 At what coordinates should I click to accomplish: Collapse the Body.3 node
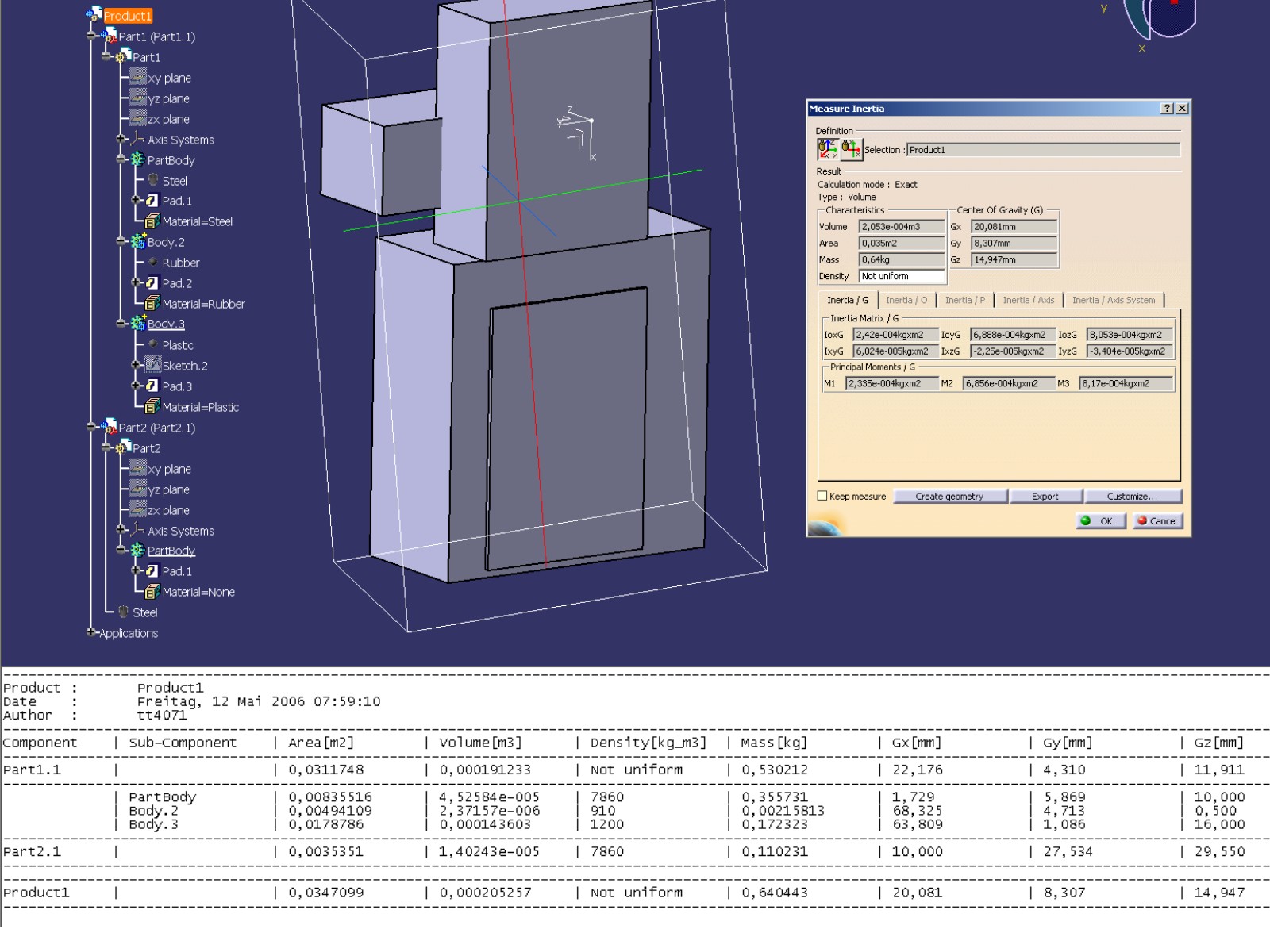pyautogui.click(x=121, y=324)
